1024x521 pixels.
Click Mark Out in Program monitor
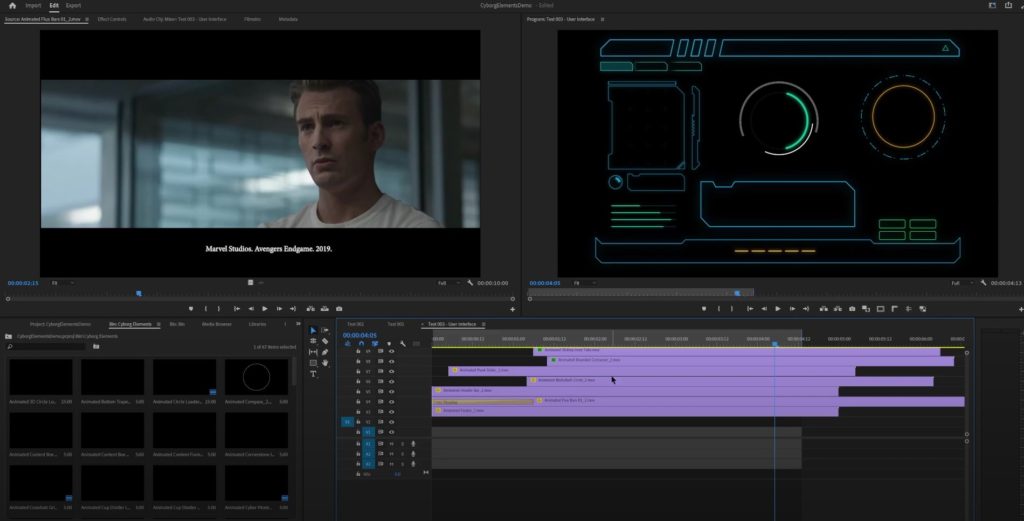point(731,309)
